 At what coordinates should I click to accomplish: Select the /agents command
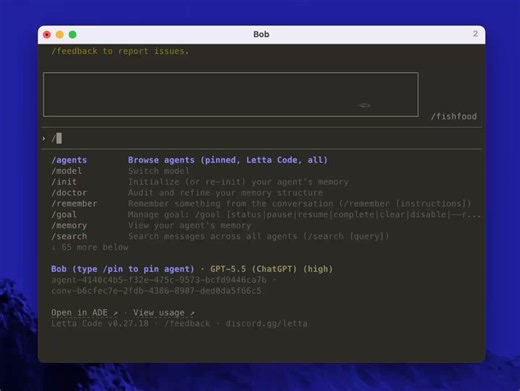tap(69, 160)
